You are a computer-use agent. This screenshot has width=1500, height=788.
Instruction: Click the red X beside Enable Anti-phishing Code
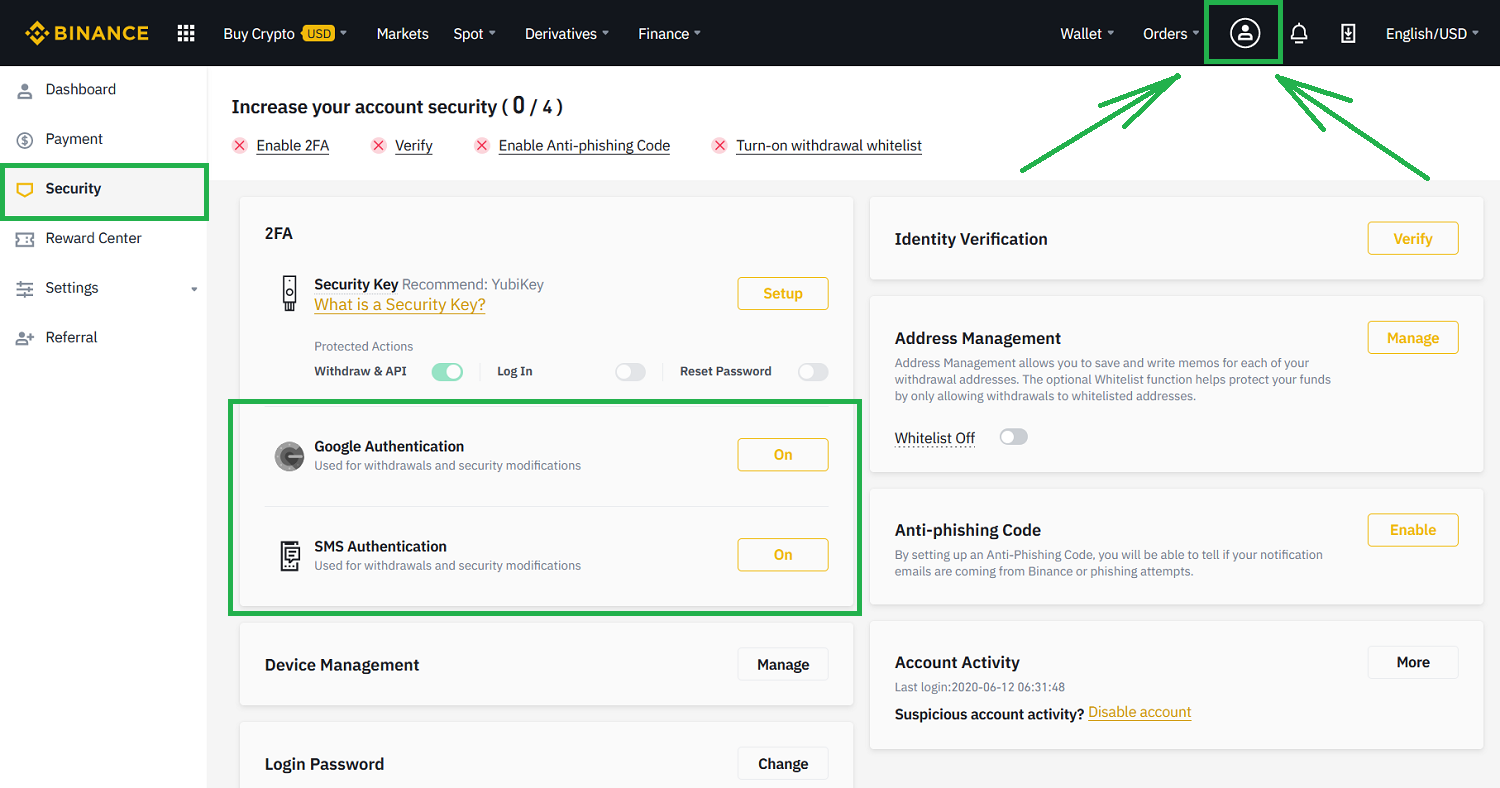482,146
